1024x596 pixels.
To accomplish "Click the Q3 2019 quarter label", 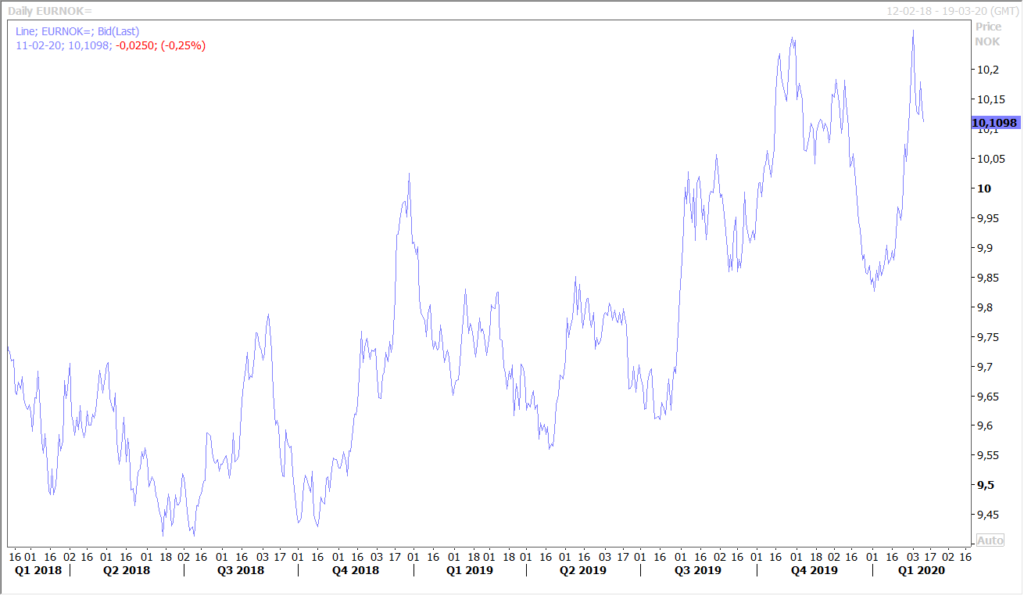I will point(697,570).
